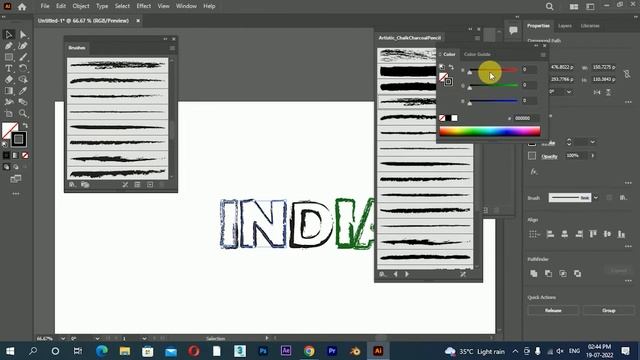The width and height of the screenshot is (640, 360).
Task: Click the Swap Fill and Stroke arrow
Action: click(26, 125)
